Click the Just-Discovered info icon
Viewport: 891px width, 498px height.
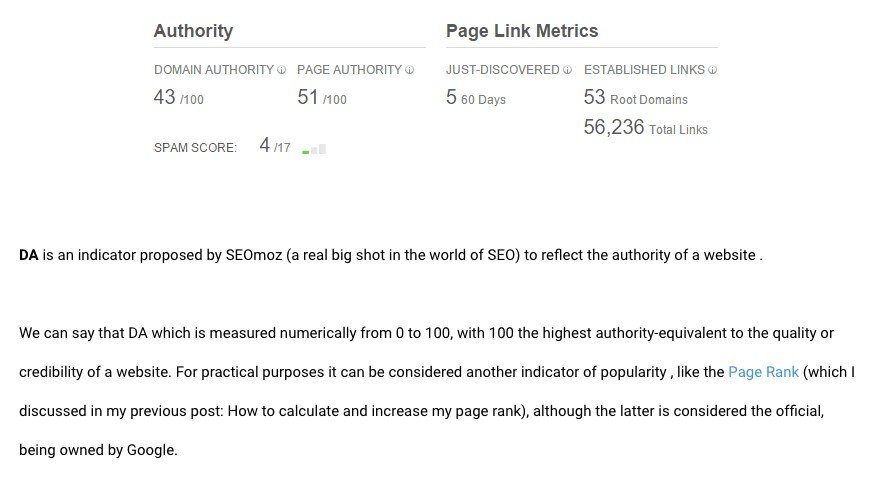(567, 70)
